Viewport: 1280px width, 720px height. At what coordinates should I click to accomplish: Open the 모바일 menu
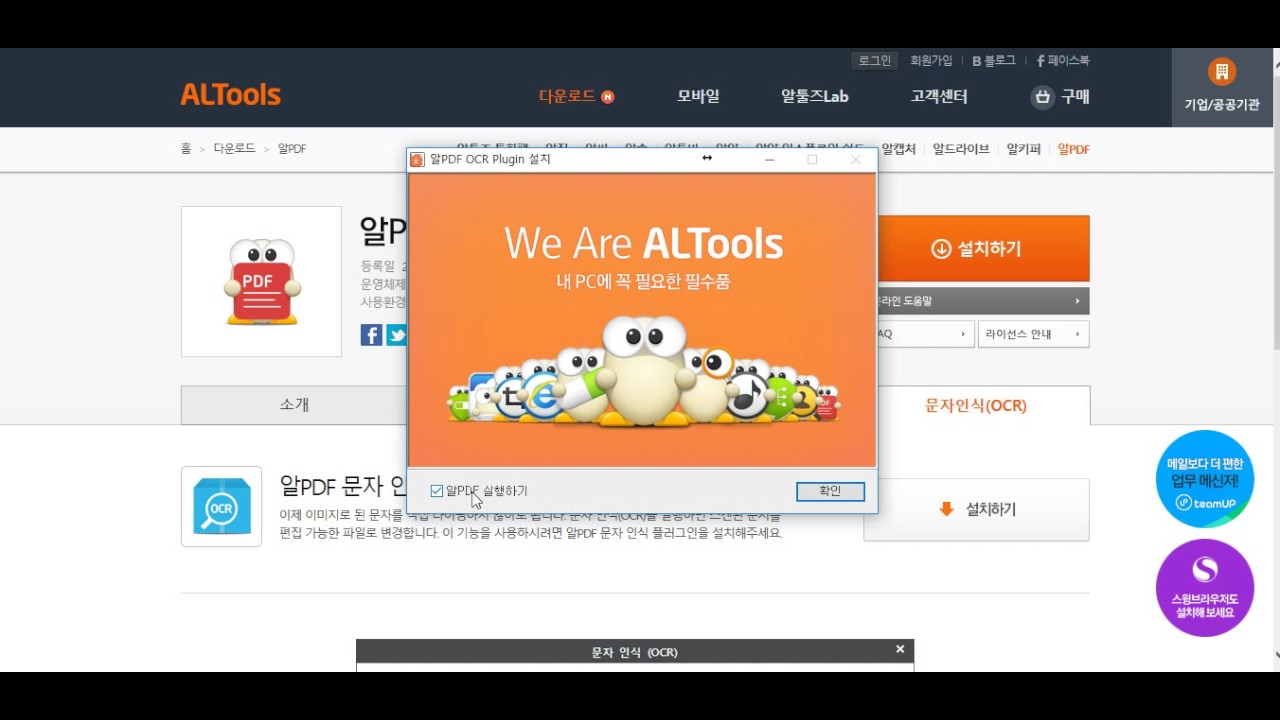pos(698,96)
